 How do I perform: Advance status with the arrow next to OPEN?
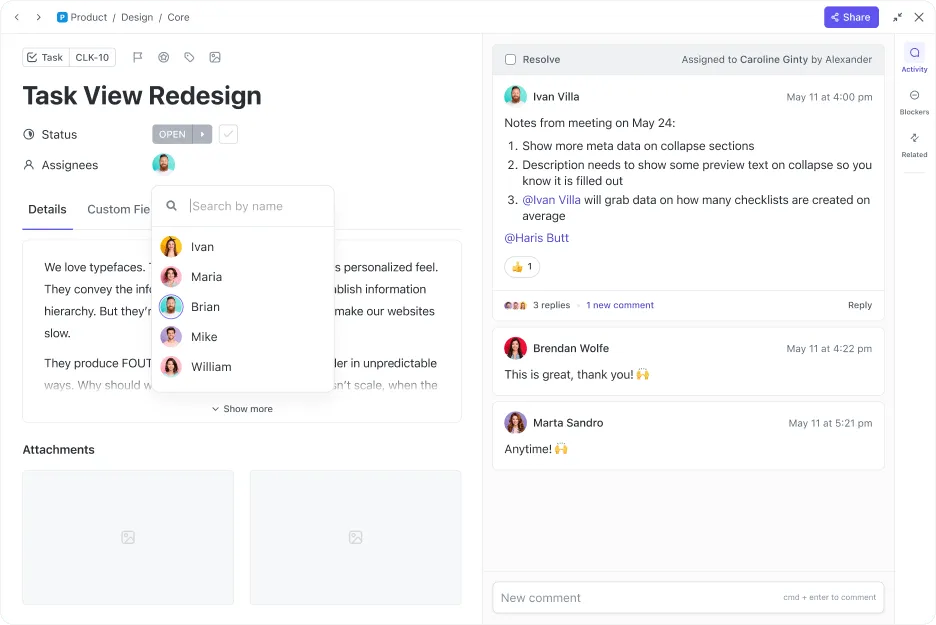click(x=203, y=134)
